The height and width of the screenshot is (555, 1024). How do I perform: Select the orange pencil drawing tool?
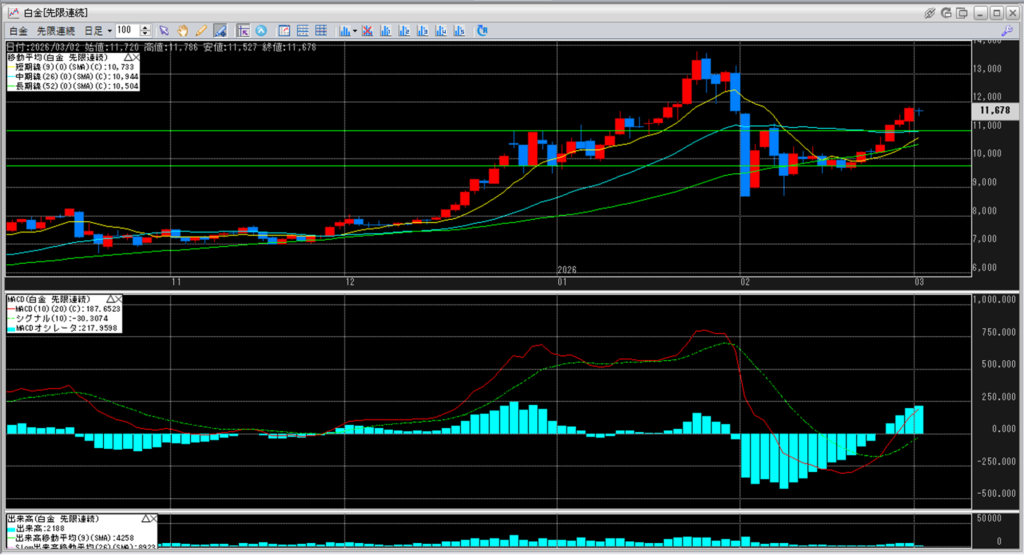click(x=201, y=30)
